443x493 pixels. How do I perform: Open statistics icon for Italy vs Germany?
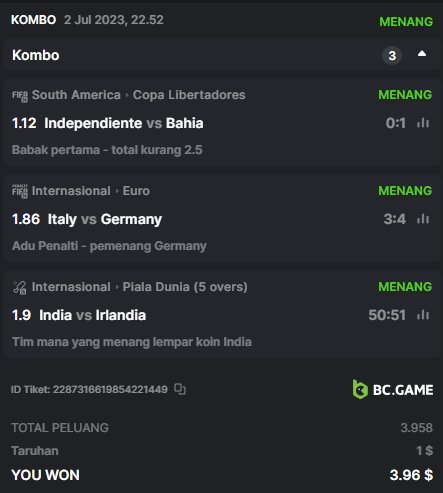pos(423,219)
